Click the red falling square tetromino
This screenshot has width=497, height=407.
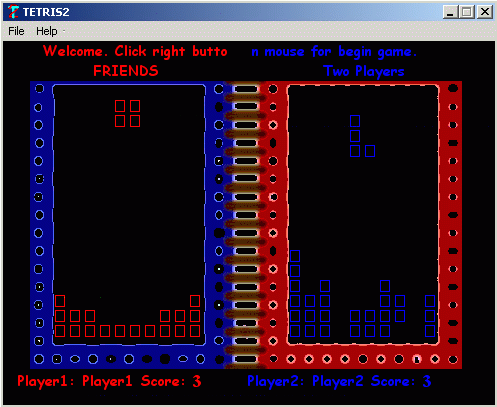click(x=127, y=113)
